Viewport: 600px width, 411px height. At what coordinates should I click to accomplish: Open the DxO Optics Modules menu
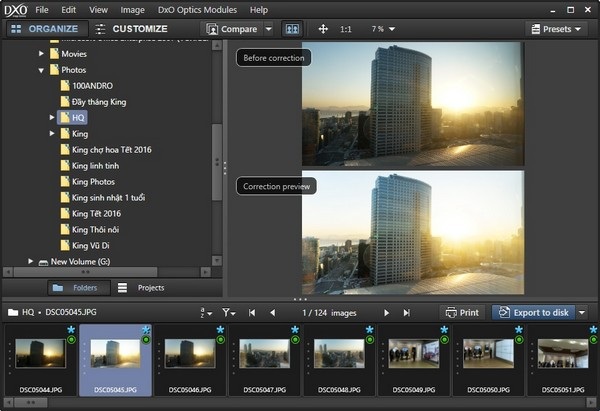tap(197, 10)
